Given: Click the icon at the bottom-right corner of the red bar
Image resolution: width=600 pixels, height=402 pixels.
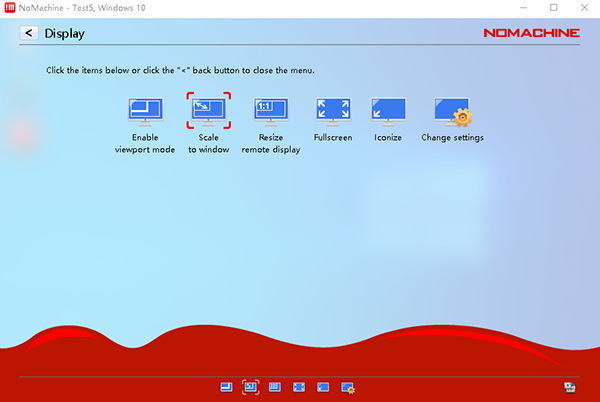Looking at the screenshot, I should (569, 386).
